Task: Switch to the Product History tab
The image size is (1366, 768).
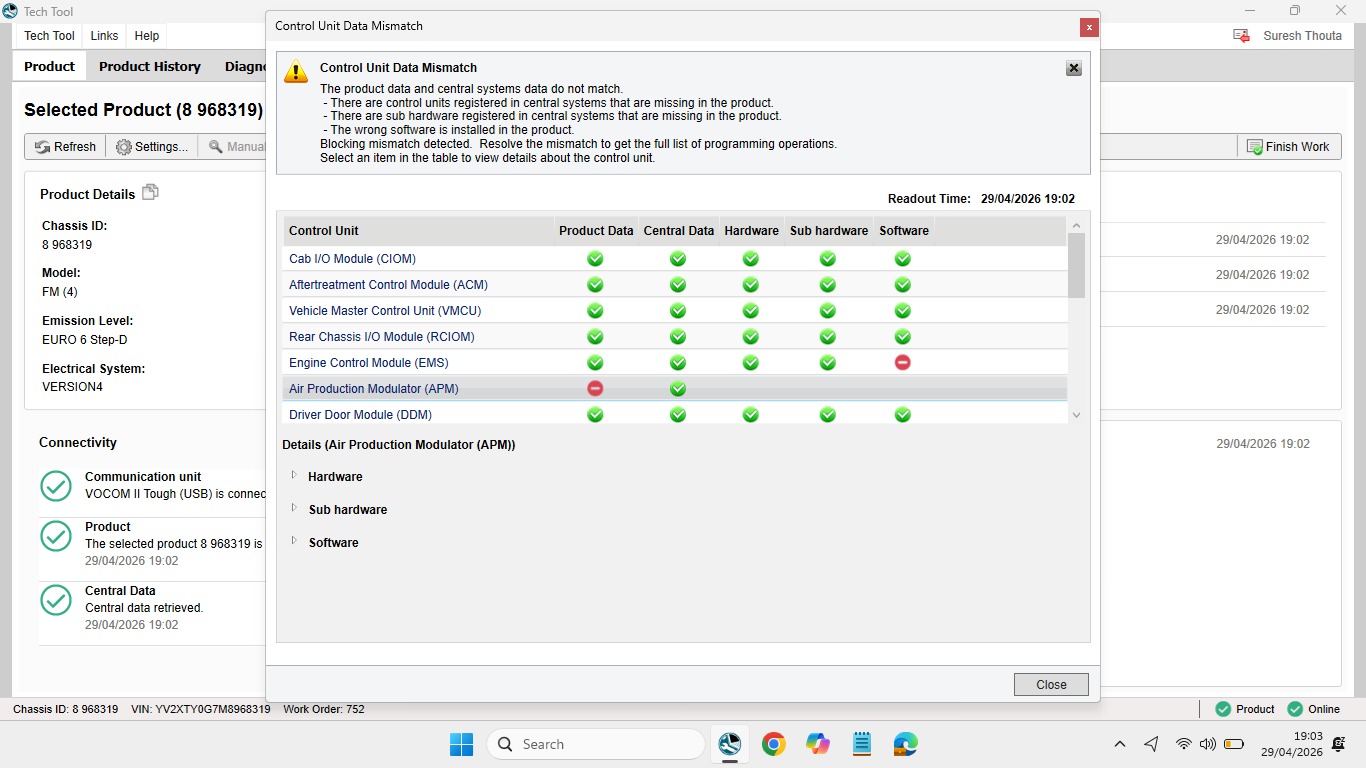Action: click(x=150, y=66)
